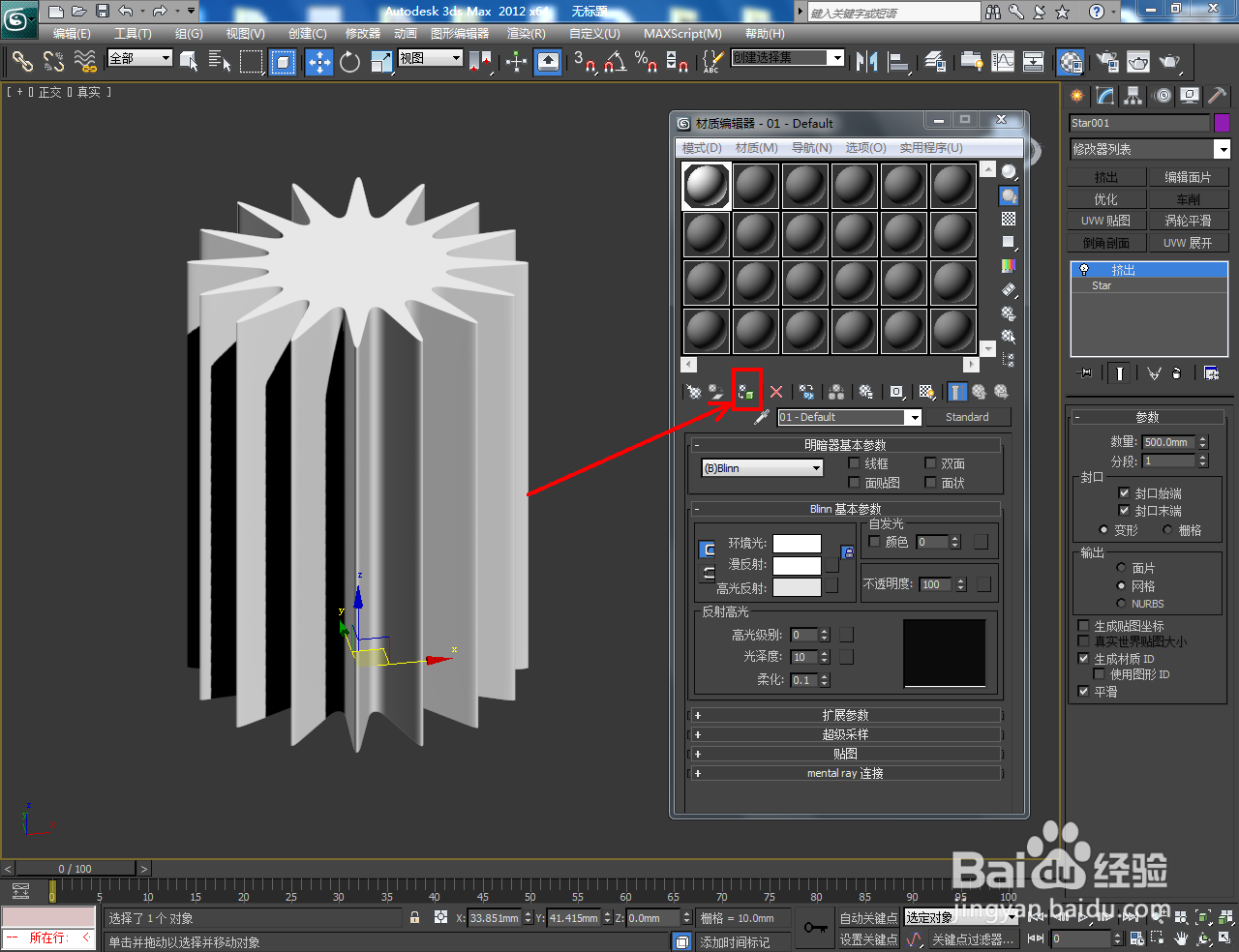This screenshot has width=1239, height=952.
Task: Toggle self-illumination 颜色 checkbox
Action: tap(875, 542)
